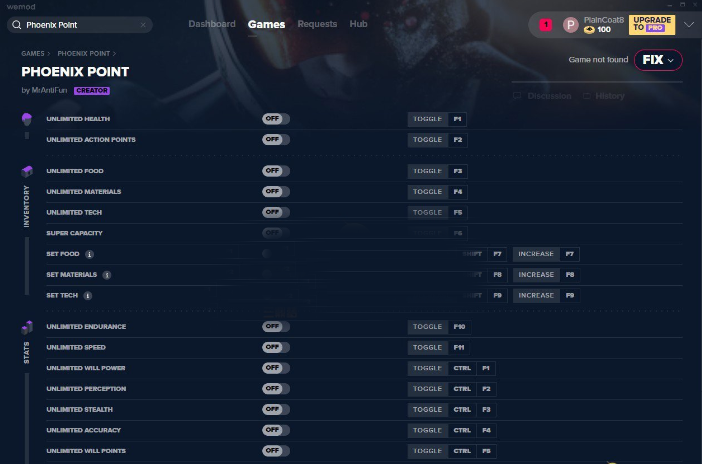Open creator MrAntiFun's profile

point(49,90)
